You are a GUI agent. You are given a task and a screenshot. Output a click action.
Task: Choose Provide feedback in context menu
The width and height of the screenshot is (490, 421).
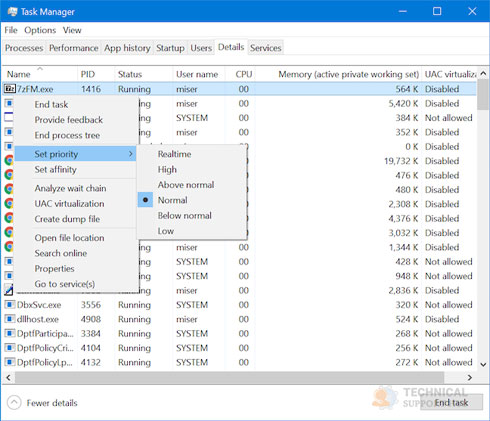click(69, 120)
